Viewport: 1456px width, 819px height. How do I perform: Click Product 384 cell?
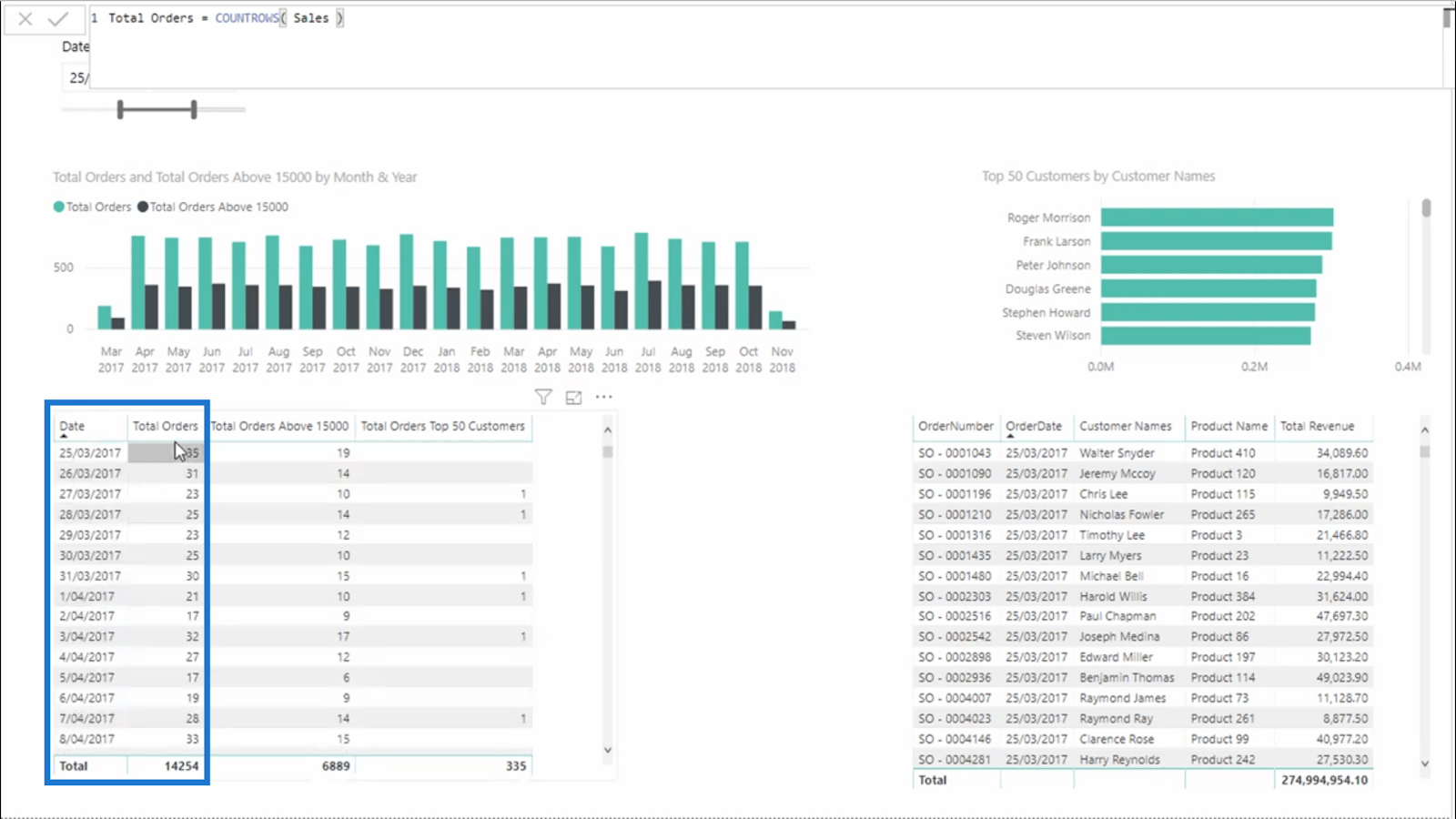click(x=1223, y=596)
